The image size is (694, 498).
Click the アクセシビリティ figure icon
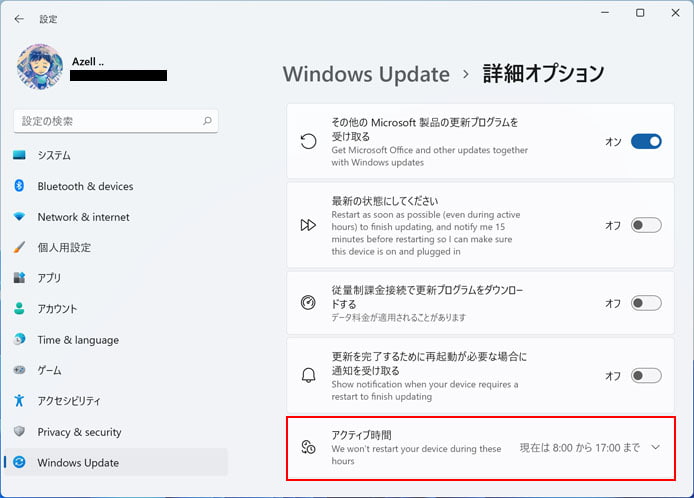click(x=19, y=400)
